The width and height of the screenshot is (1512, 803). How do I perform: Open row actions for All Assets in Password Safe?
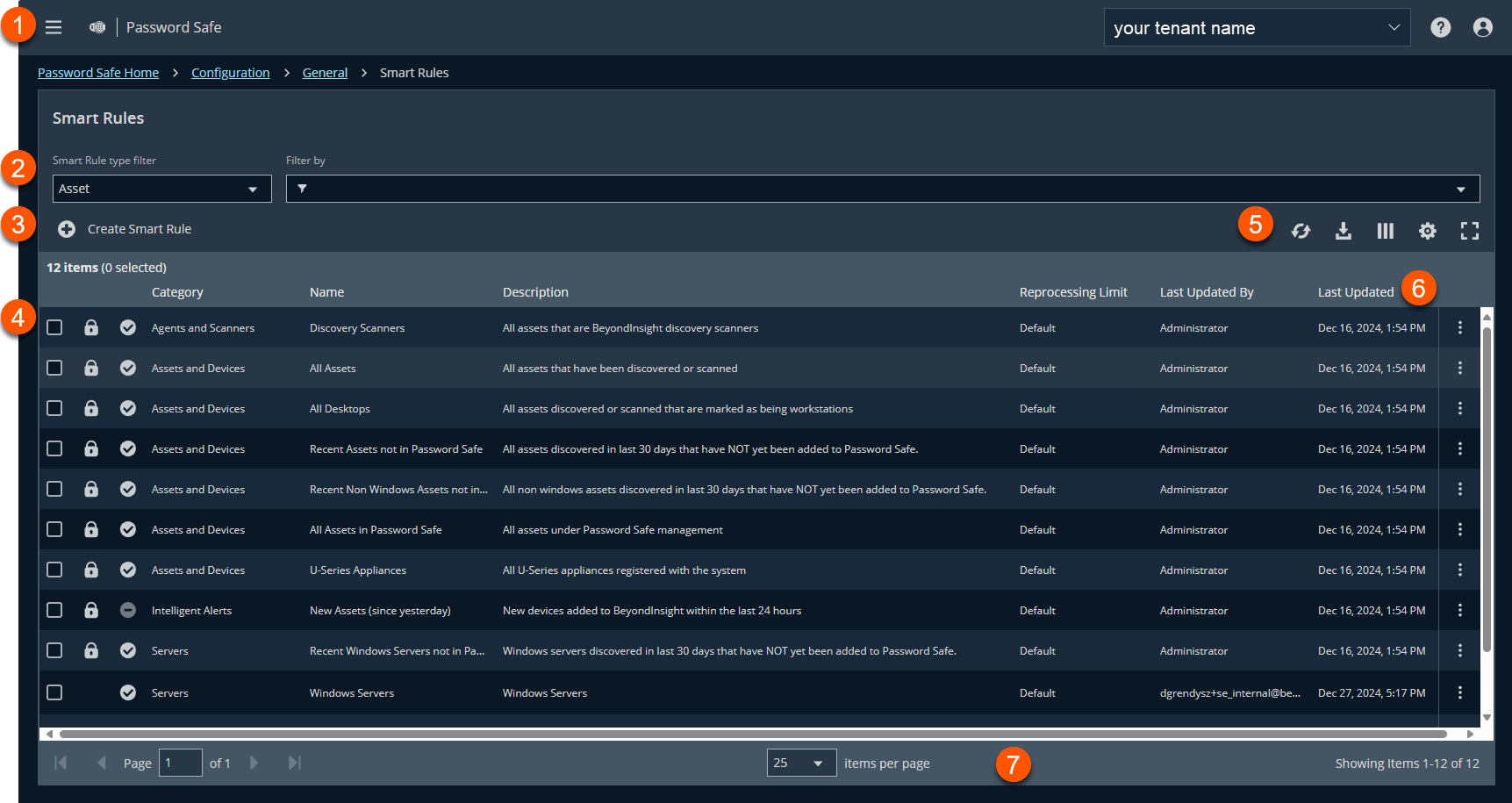1459,529
